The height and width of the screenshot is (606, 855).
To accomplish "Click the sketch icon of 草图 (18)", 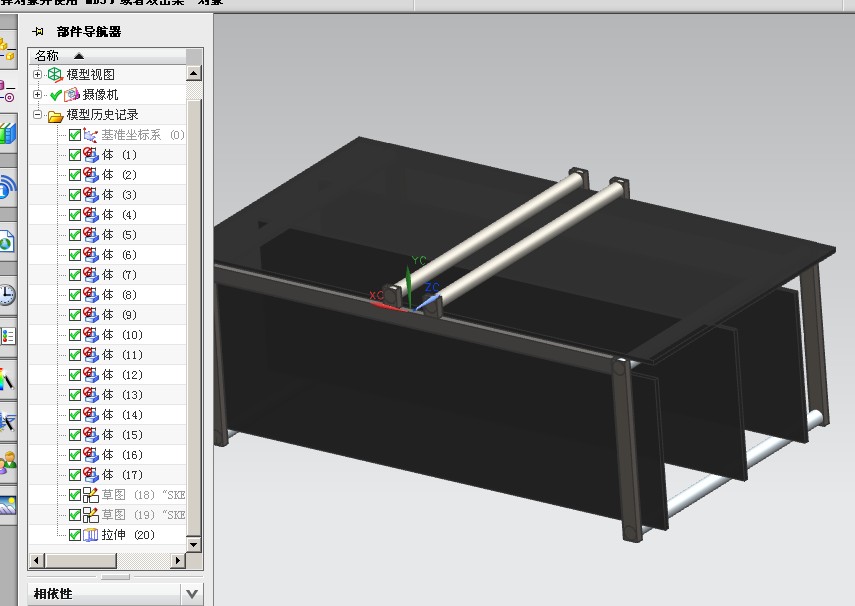I will [x=91, y=495].
